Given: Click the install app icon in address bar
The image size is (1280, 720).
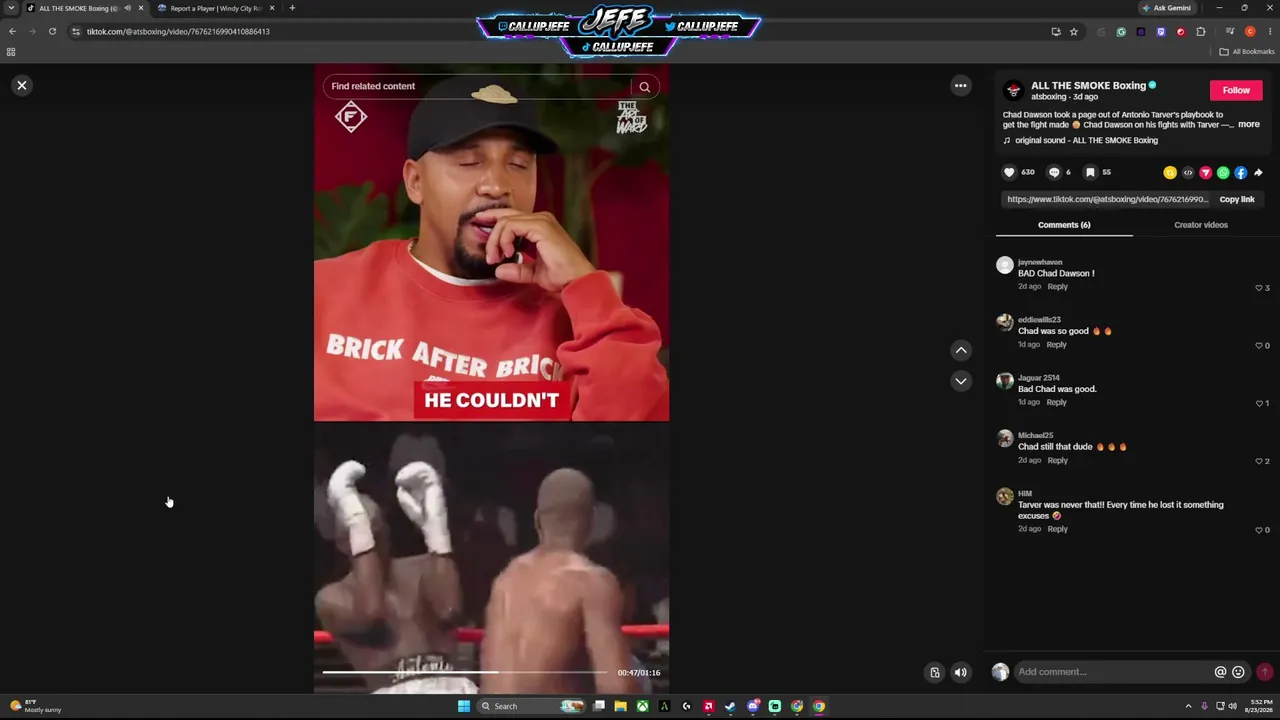Looking at the screenshot, I should (x=1056, y=31).
